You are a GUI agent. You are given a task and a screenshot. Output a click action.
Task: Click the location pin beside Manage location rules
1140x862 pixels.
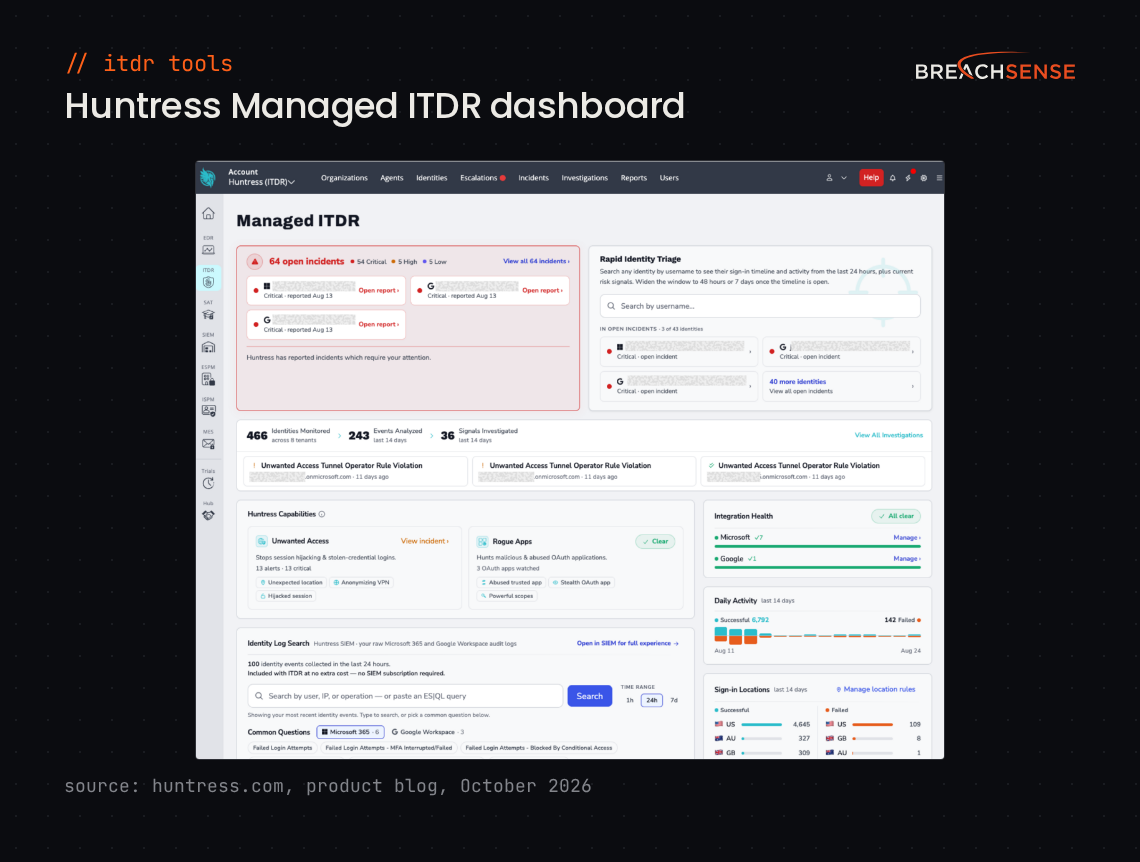(x=838, y=689)
